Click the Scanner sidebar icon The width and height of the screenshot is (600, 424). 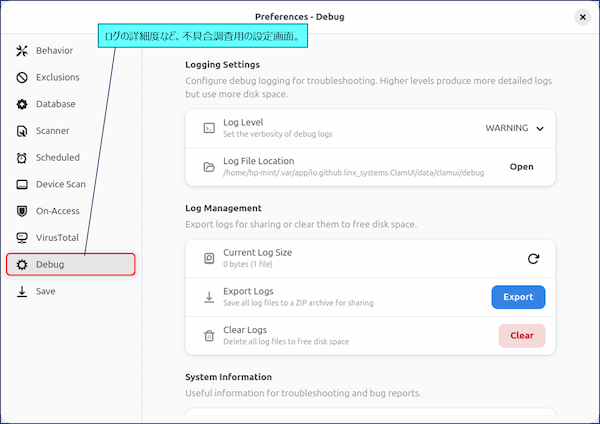click(x=22, y=131)
